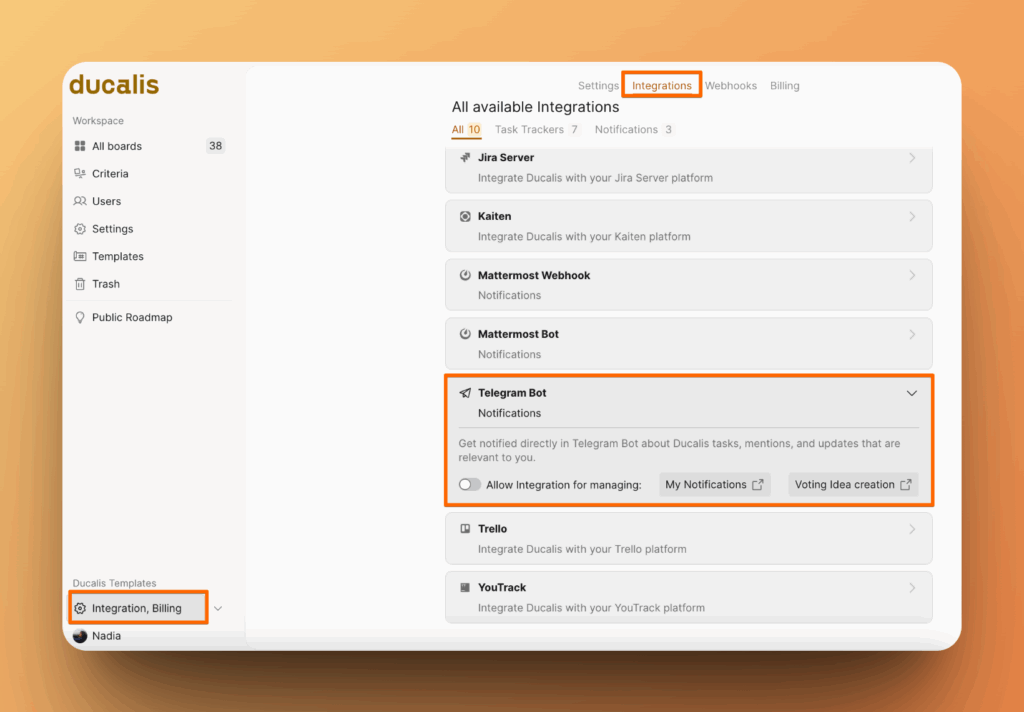Click the Nadia user avatar
This screenshot has height=712, width=1024.
tap(80, 636)
